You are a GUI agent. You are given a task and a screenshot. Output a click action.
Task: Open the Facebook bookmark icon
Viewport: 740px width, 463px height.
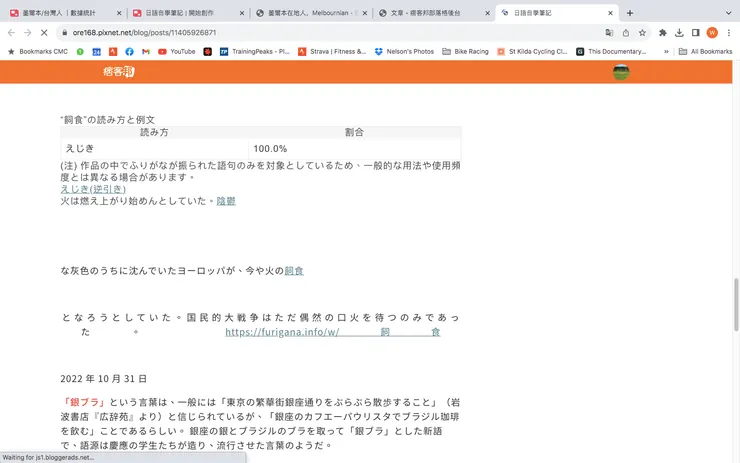point(129,51)
